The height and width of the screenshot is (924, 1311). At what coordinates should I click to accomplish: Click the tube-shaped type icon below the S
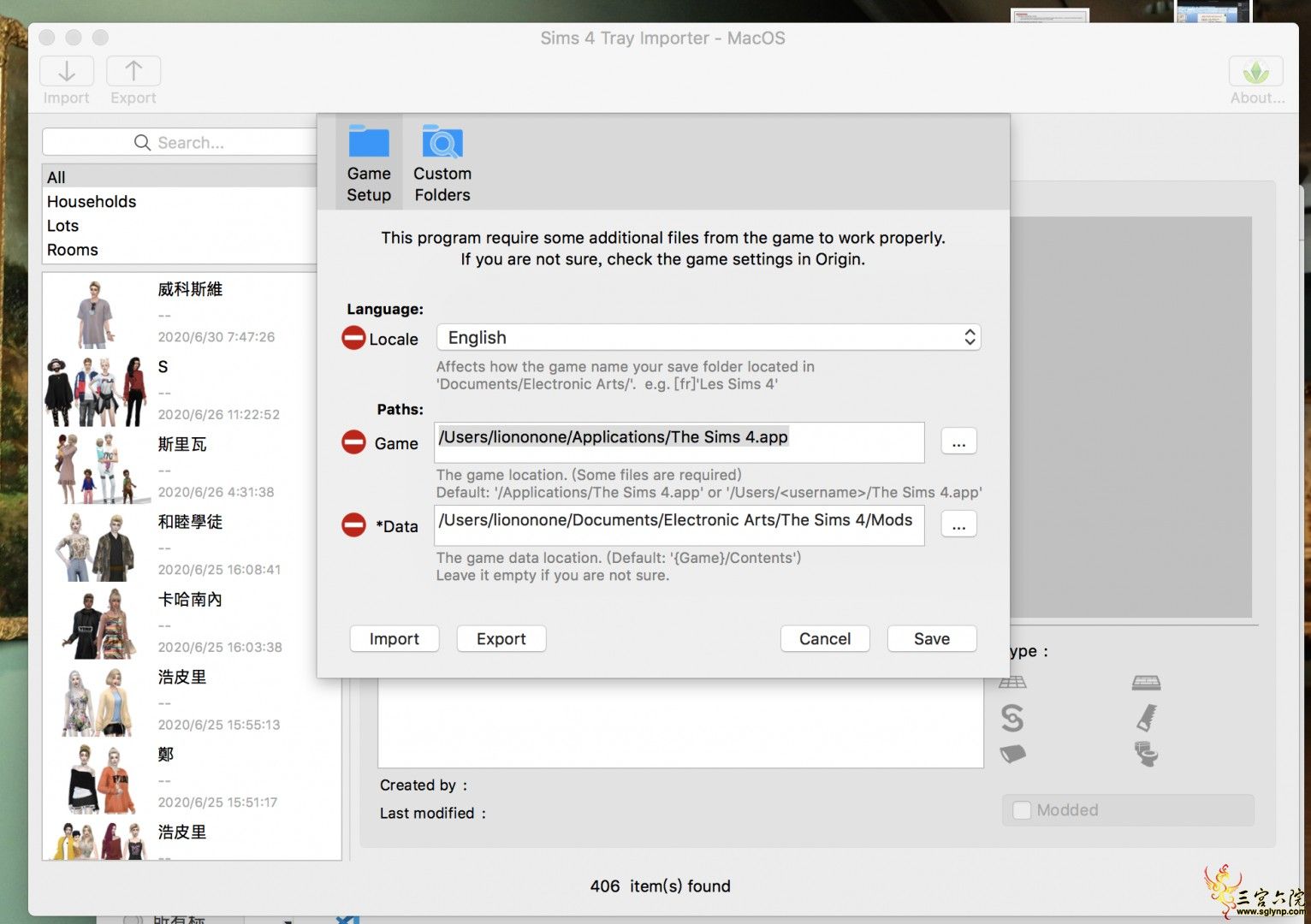(x=1012, y=754)
